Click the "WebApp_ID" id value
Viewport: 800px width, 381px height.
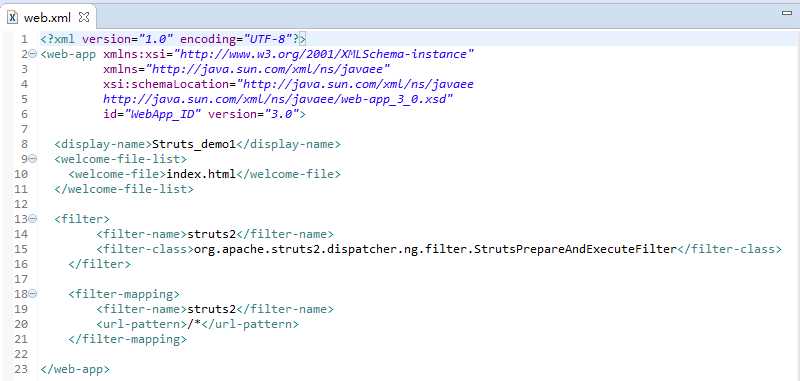[163, 114]
